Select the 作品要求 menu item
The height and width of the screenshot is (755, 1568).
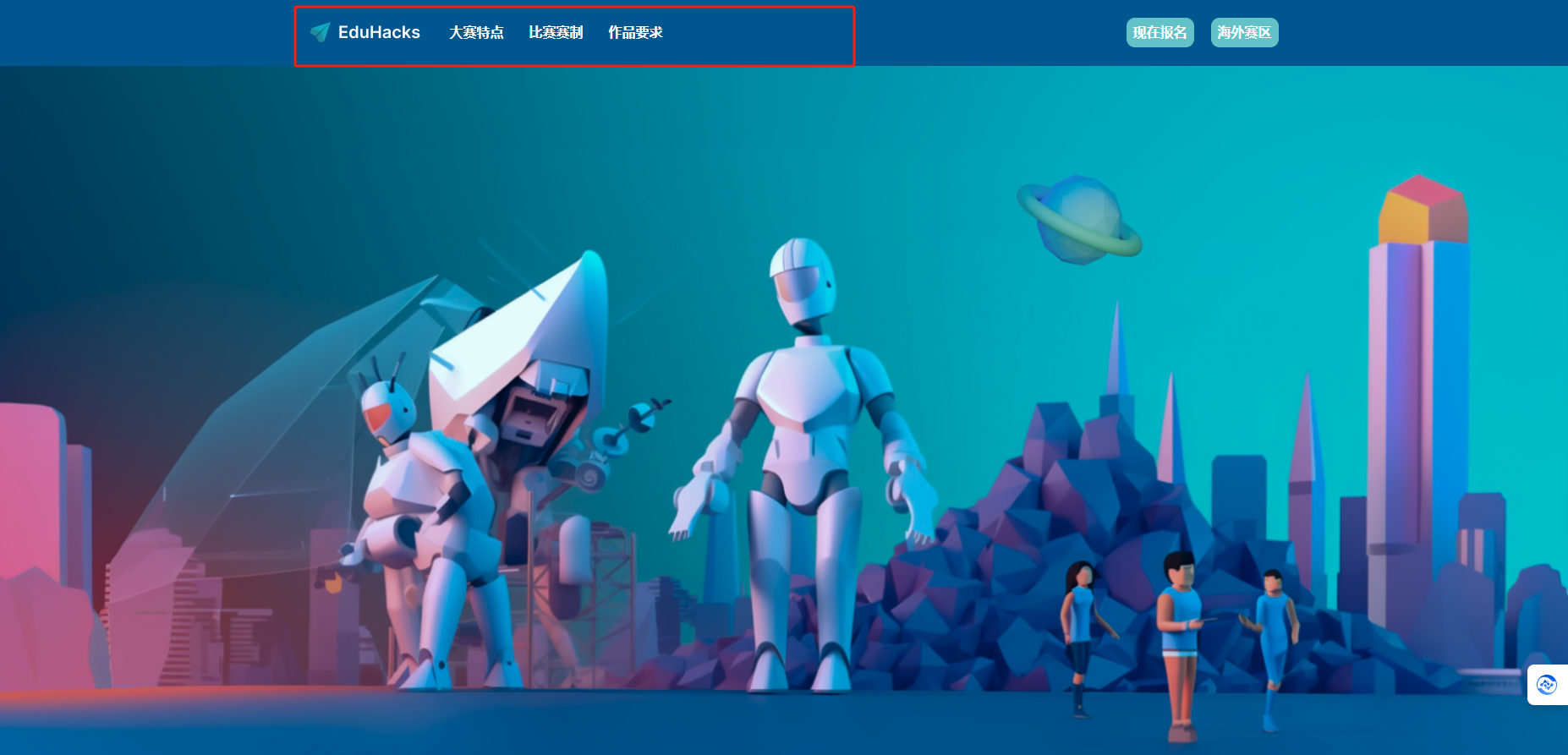pos(635,32)
